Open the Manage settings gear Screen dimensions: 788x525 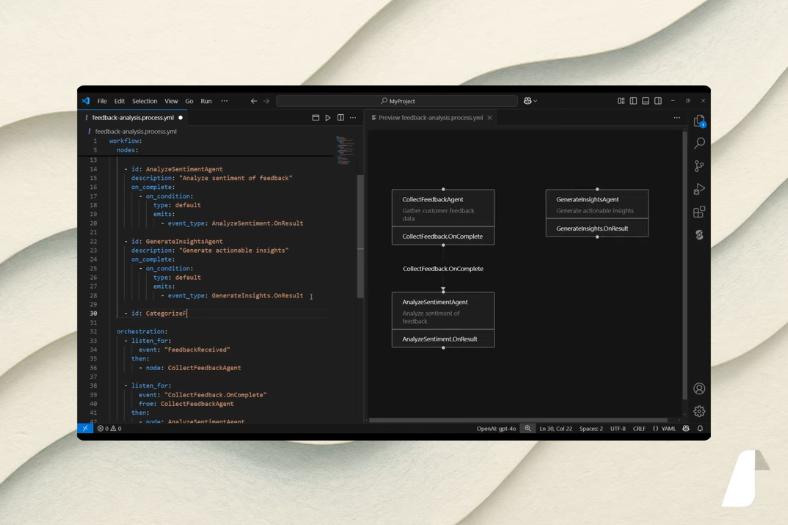[699, 411]
